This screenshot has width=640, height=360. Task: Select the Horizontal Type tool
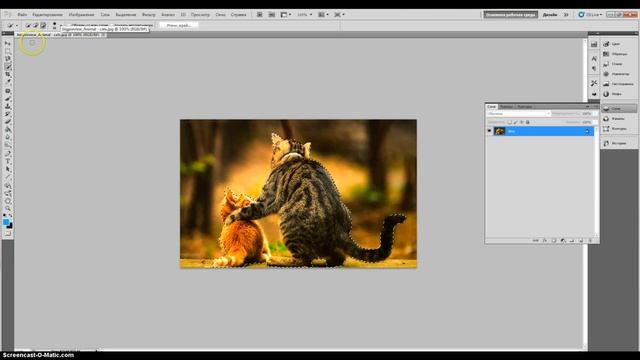[x=8, y=162]
